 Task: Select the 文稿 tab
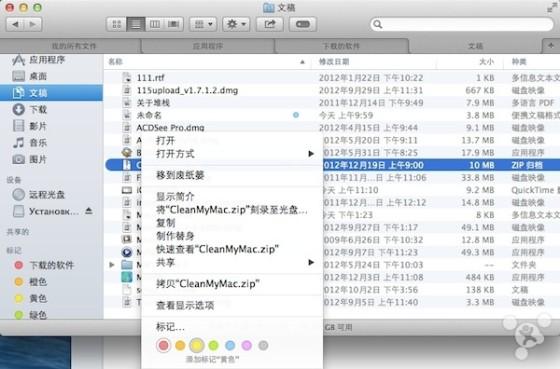coord(475,46)
